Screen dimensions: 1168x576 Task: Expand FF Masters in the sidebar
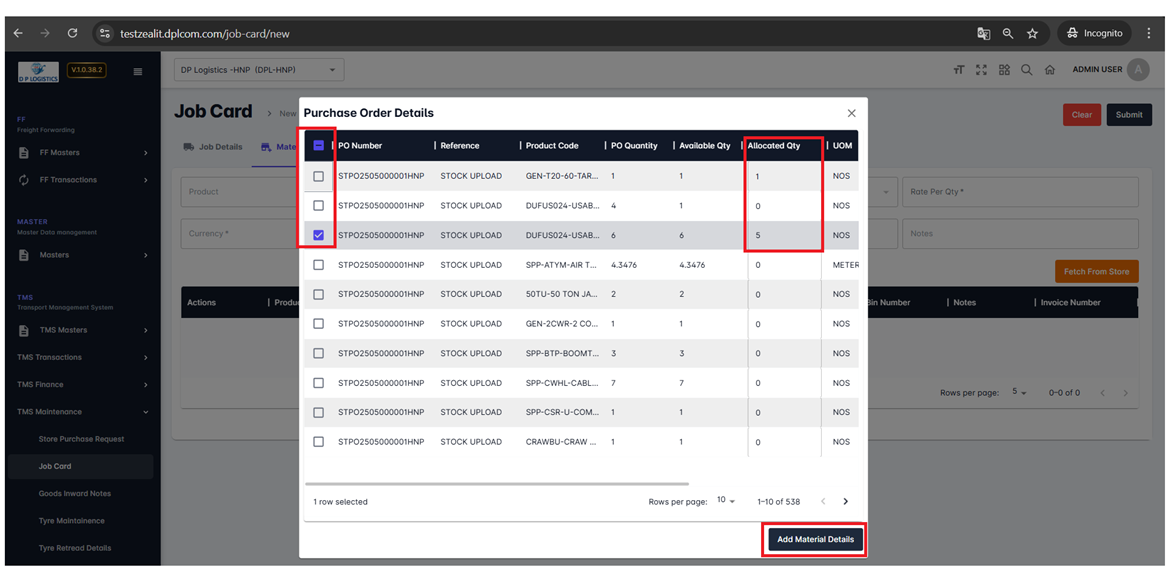(84, 153)
